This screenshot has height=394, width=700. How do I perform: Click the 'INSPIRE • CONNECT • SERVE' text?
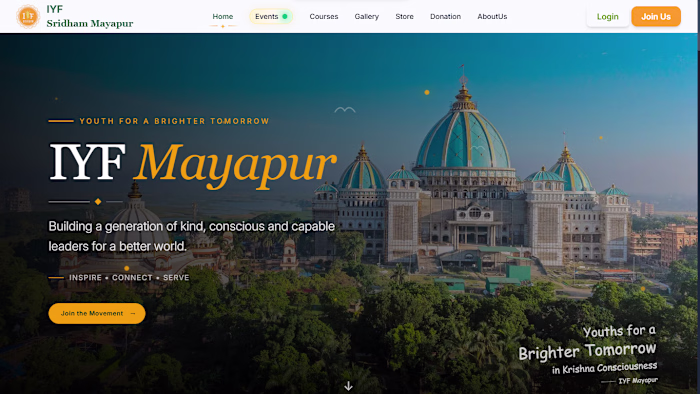click(x=129, y=278)
